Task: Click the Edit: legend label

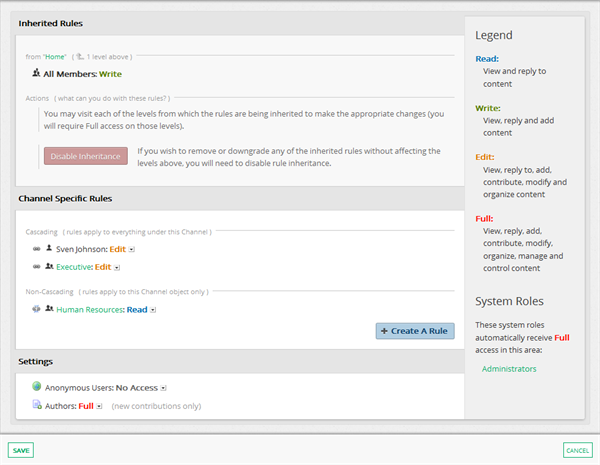Action: point(485,157)
